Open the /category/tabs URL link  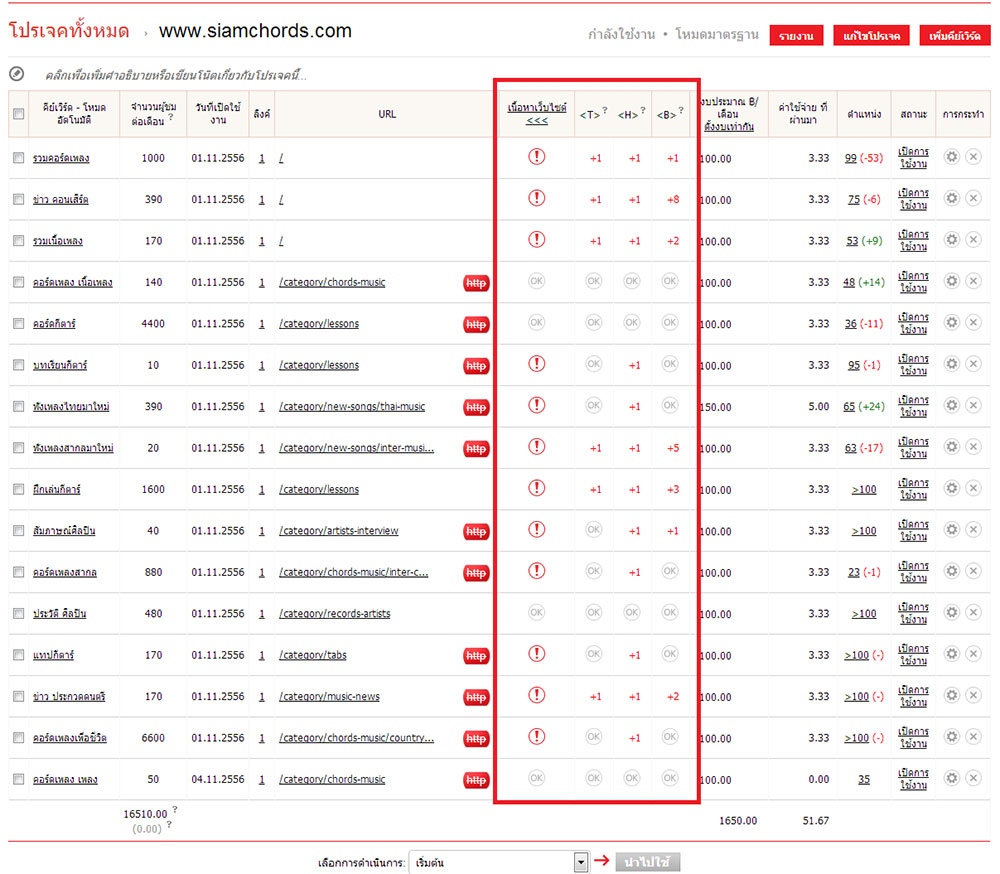[312, 655]
